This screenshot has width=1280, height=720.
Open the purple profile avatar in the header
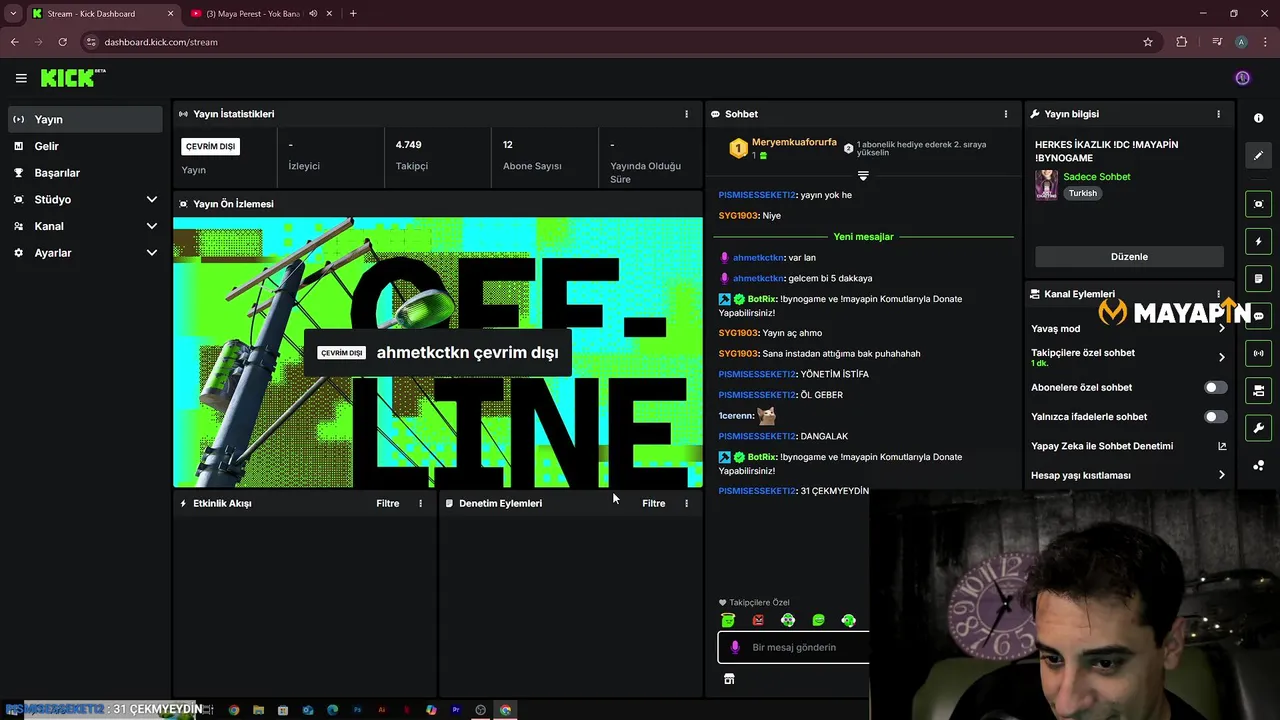(x=1242, y=78)
